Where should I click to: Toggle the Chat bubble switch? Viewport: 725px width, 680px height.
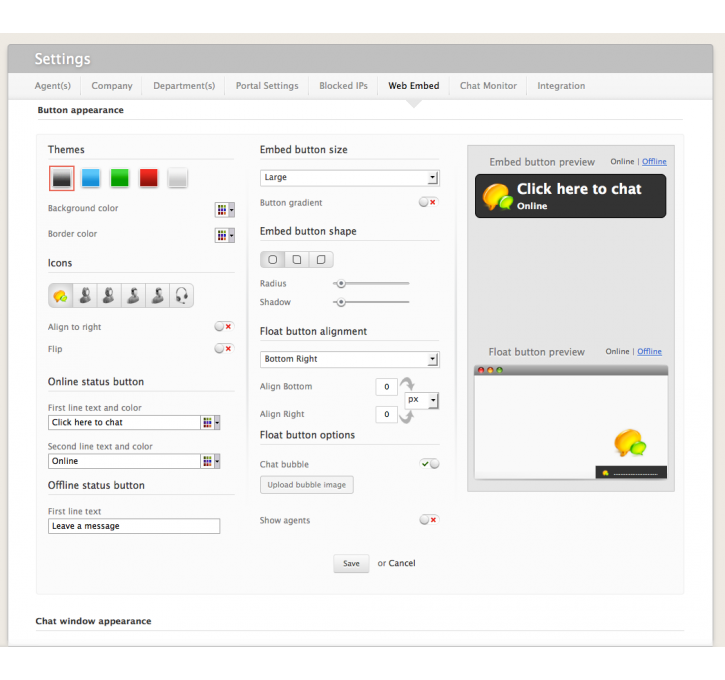(430, 464)
